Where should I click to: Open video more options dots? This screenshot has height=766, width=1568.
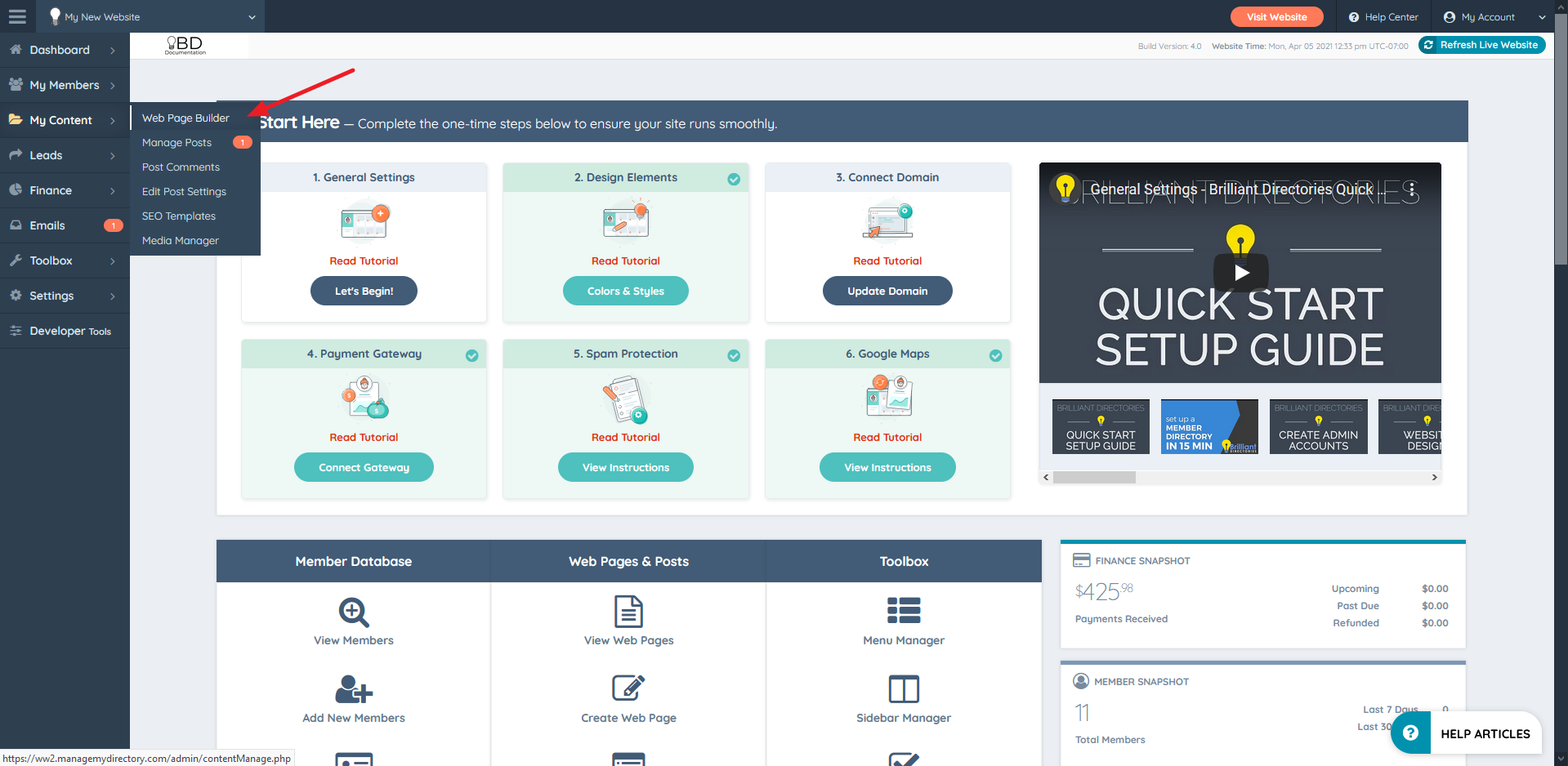[1411, 190]
